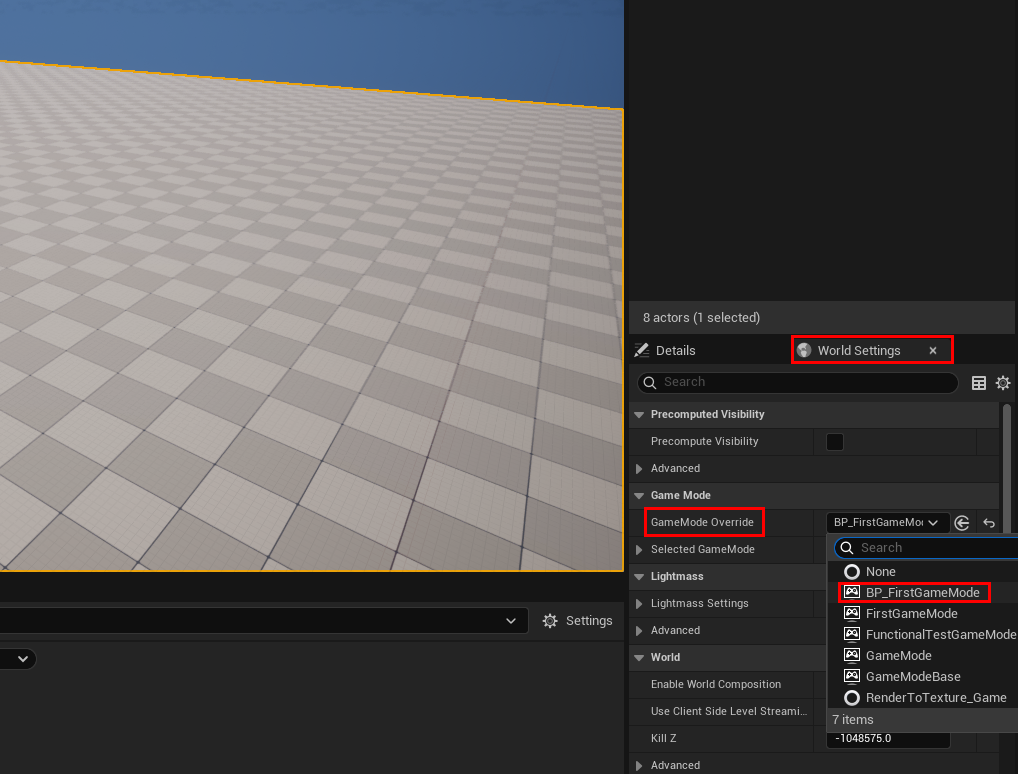
Task: Select RenderToTexture_Game entry
Action: 922,698
